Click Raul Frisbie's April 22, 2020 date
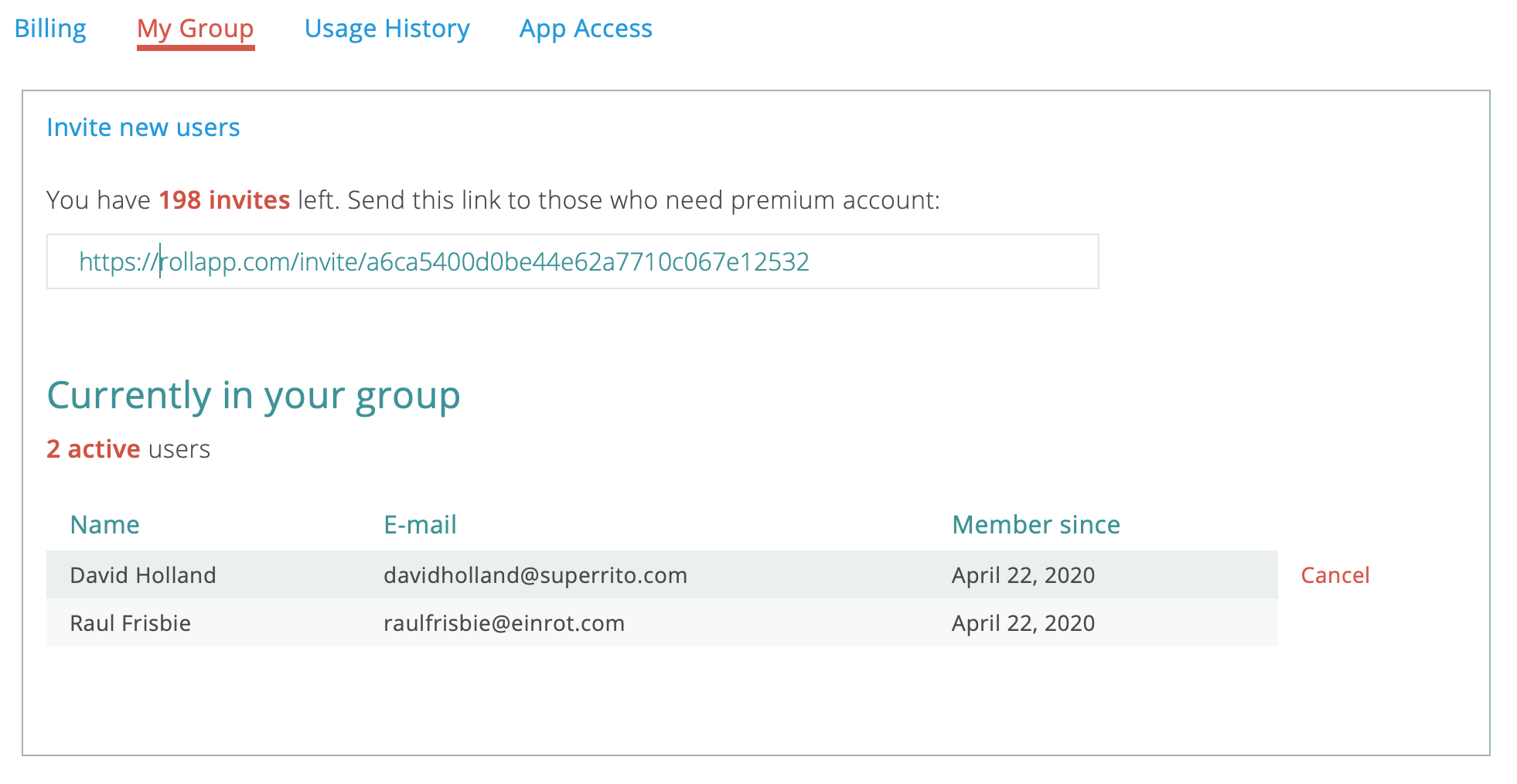 [x=1023, y=623]
